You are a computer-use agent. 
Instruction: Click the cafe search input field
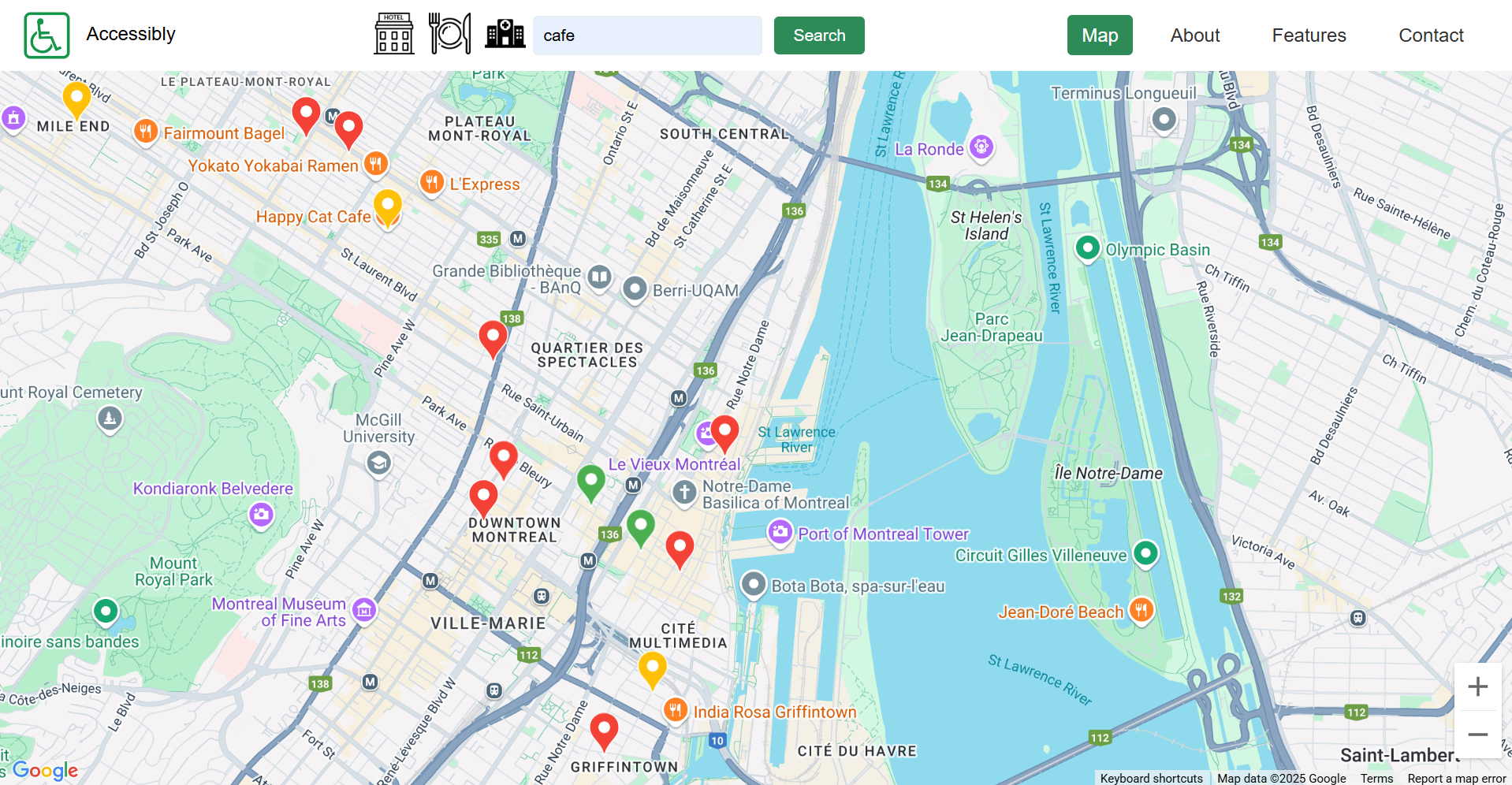point(647,35)
